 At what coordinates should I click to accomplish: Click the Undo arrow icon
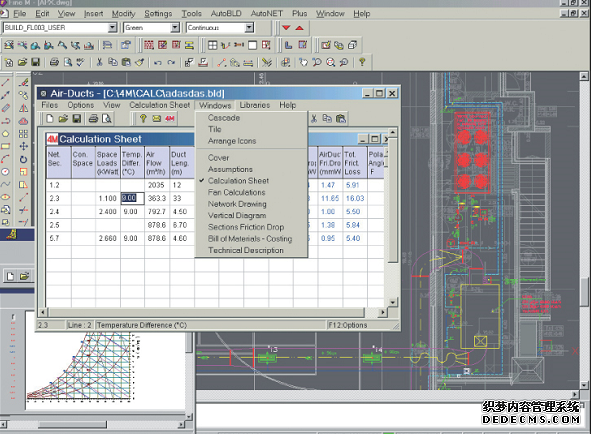(158, 62)
